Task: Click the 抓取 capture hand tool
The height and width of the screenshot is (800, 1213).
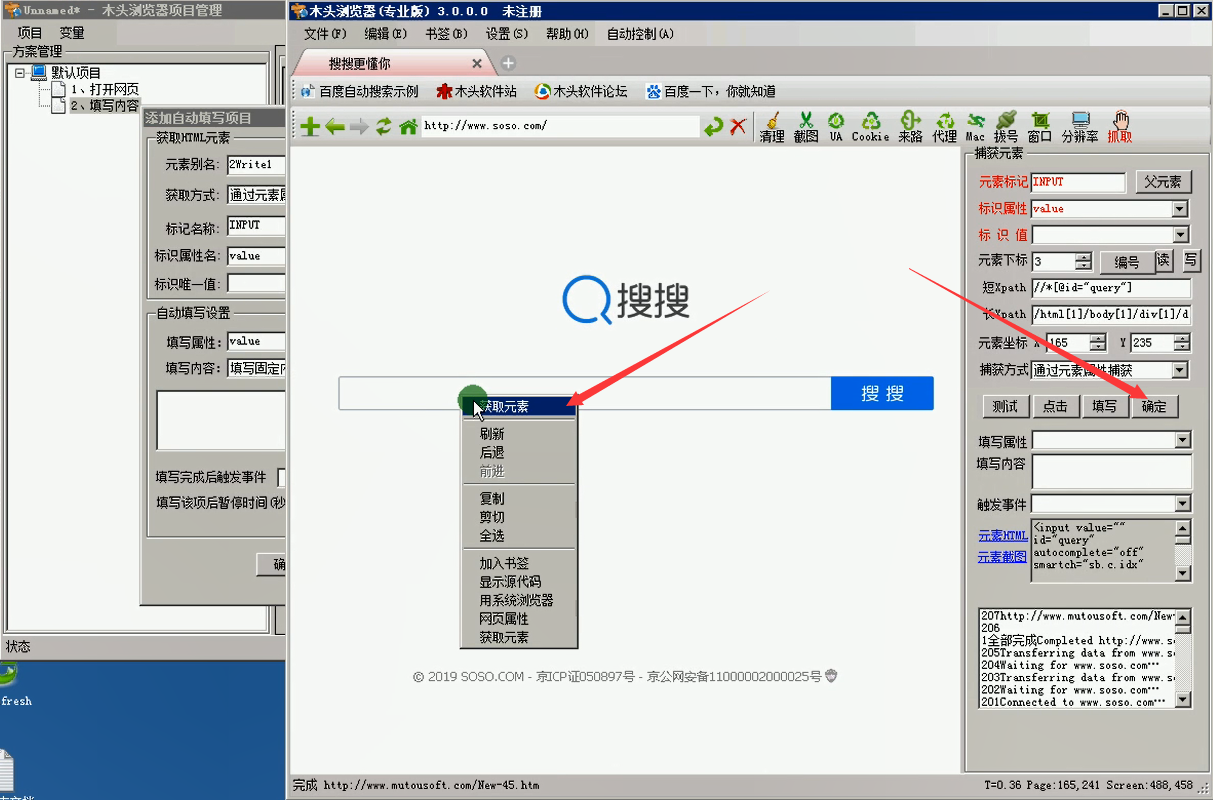Action: point(1120,127)
